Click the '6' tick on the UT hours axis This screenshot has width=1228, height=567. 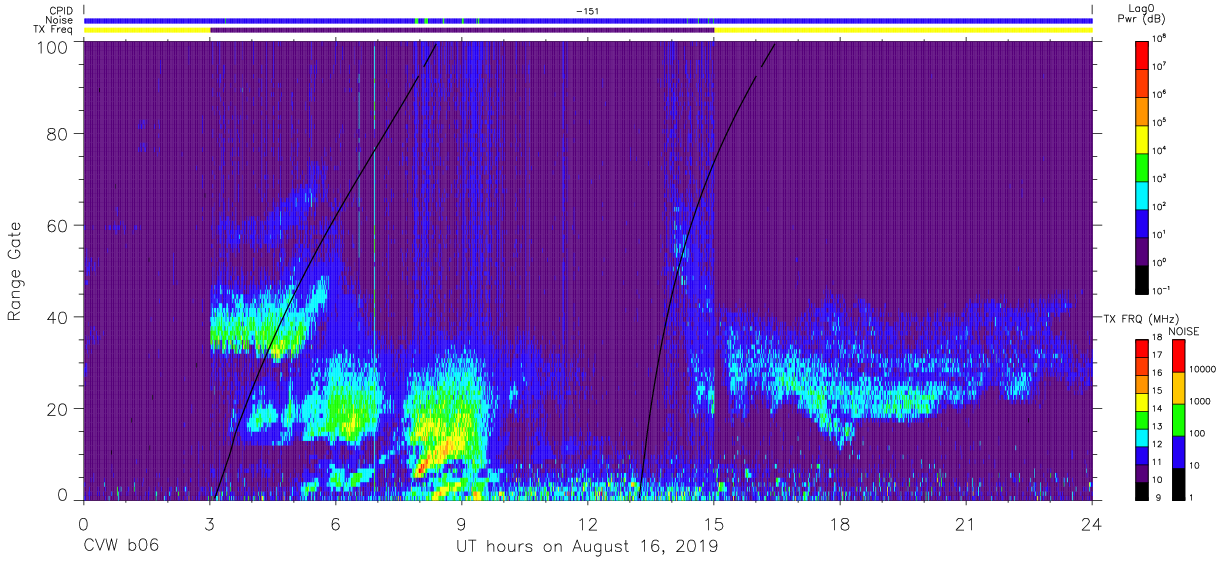coord(336,523)
